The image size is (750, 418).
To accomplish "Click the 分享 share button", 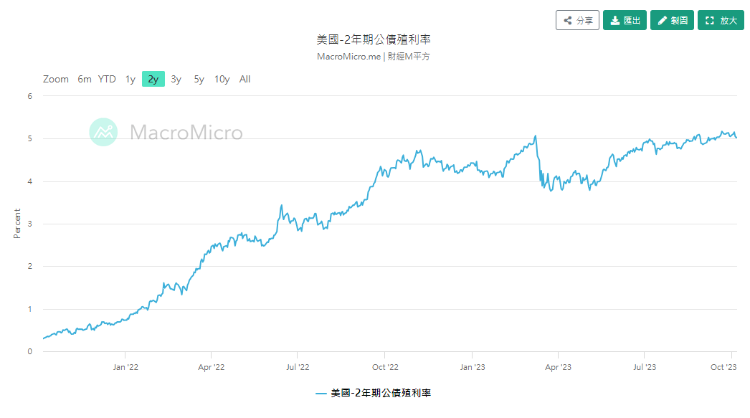I will 577,20.
